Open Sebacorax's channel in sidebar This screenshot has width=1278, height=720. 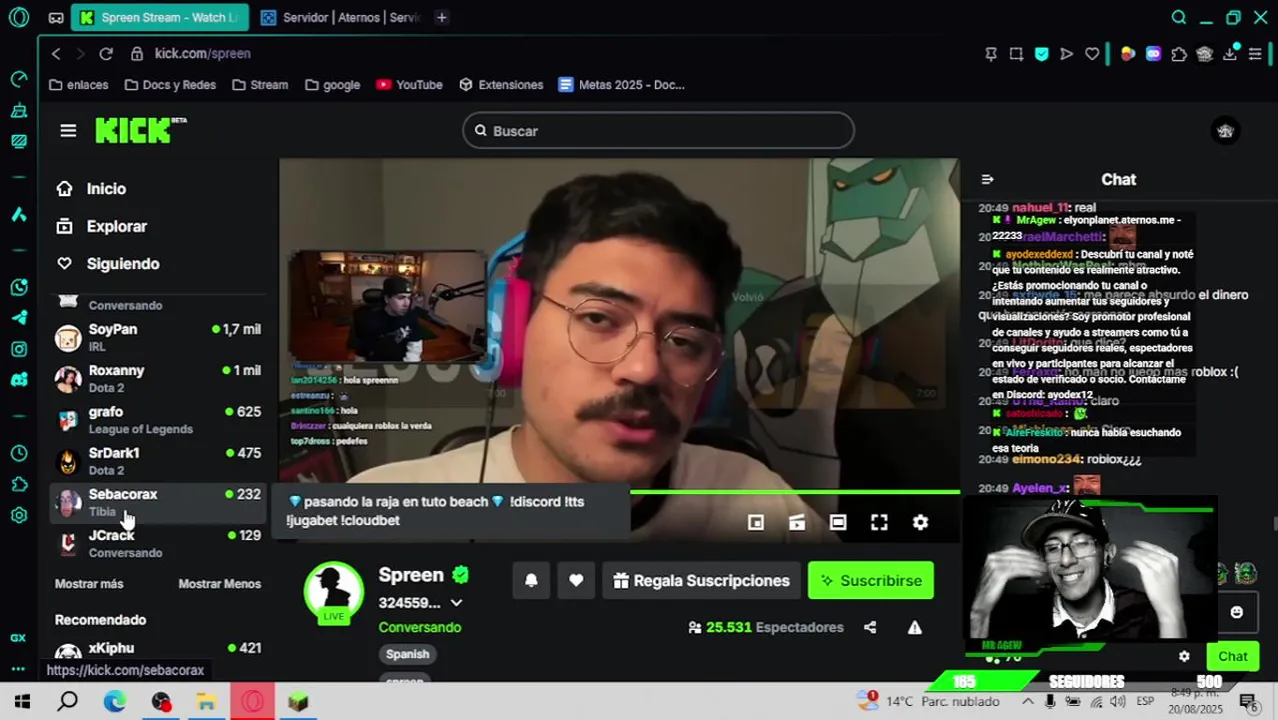158,502
